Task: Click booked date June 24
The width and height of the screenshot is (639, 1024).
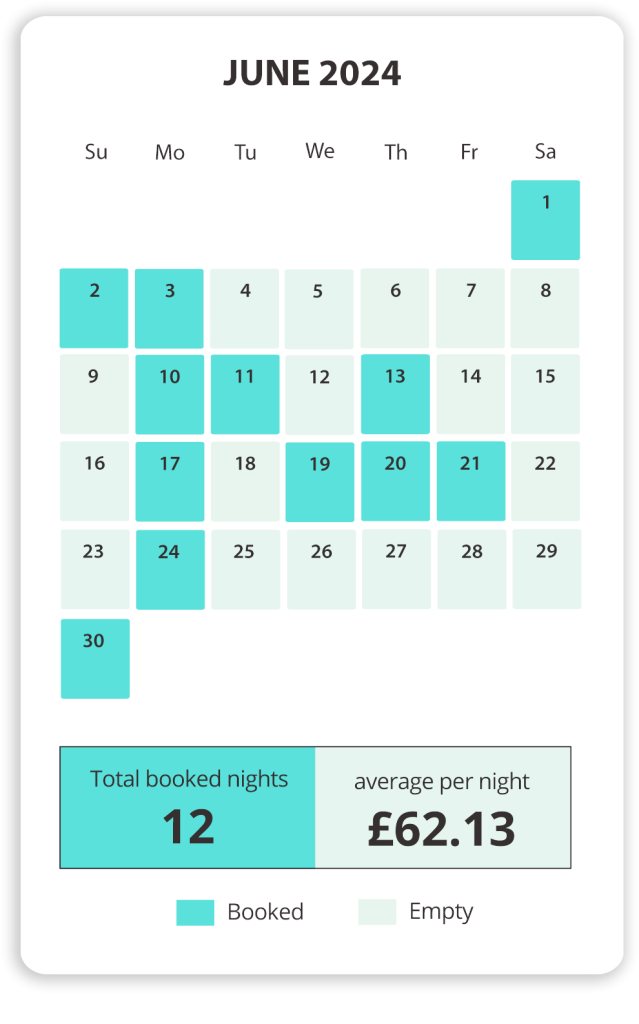Action: (x=170, y=569)
